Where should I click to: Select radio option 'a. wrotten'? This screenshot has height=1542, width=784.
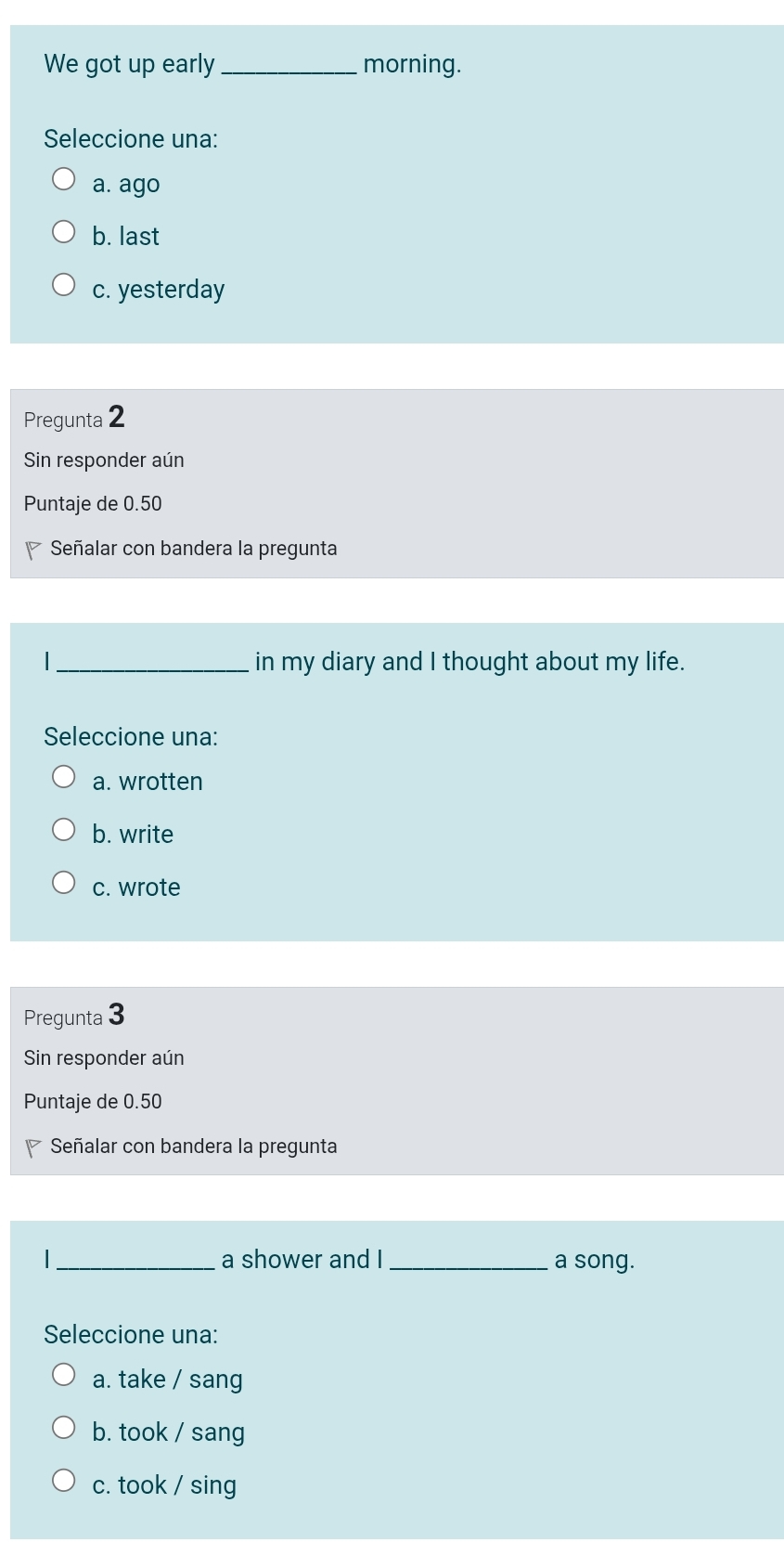click(63, 776)
